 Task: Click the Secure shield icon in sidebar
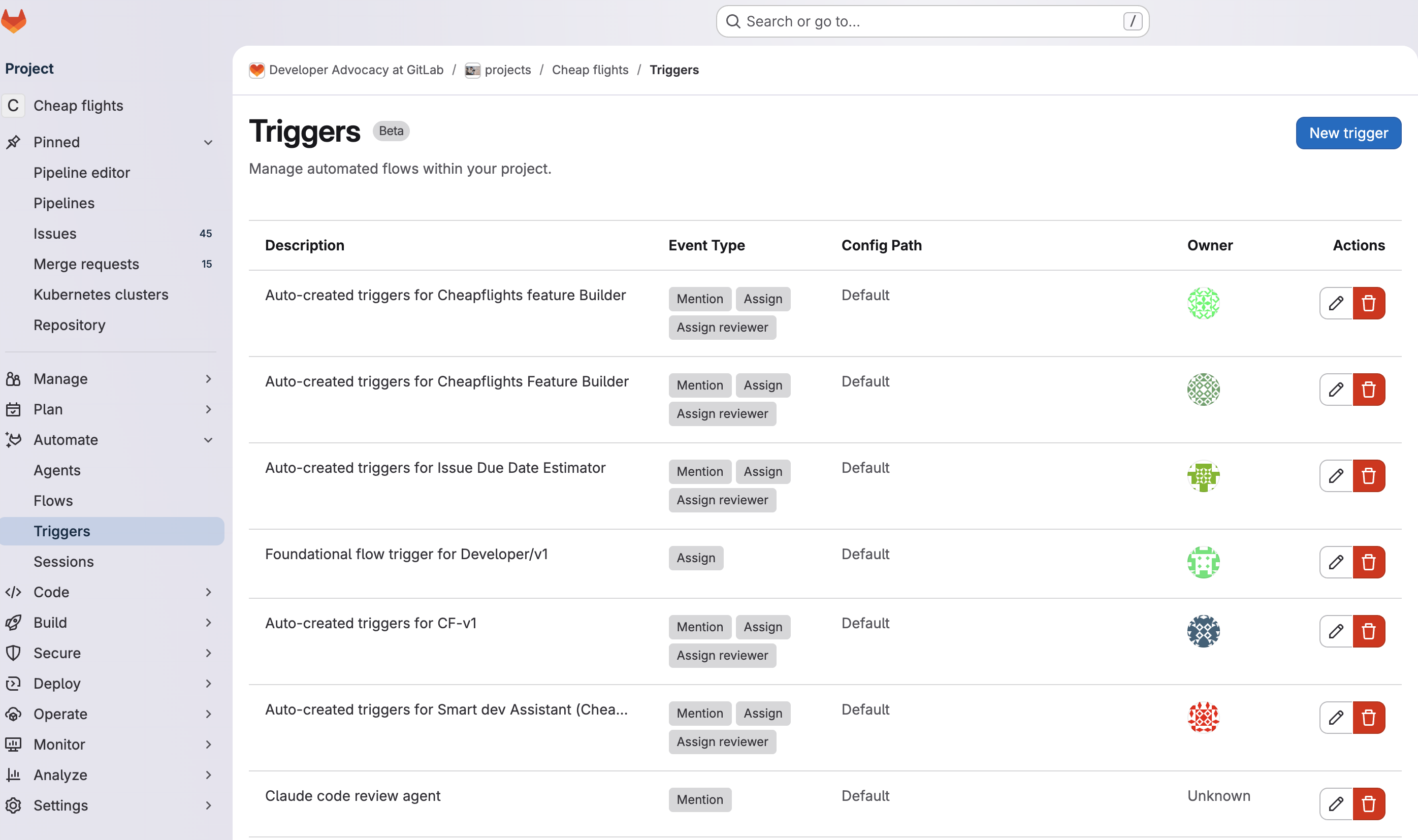(14, 653)
